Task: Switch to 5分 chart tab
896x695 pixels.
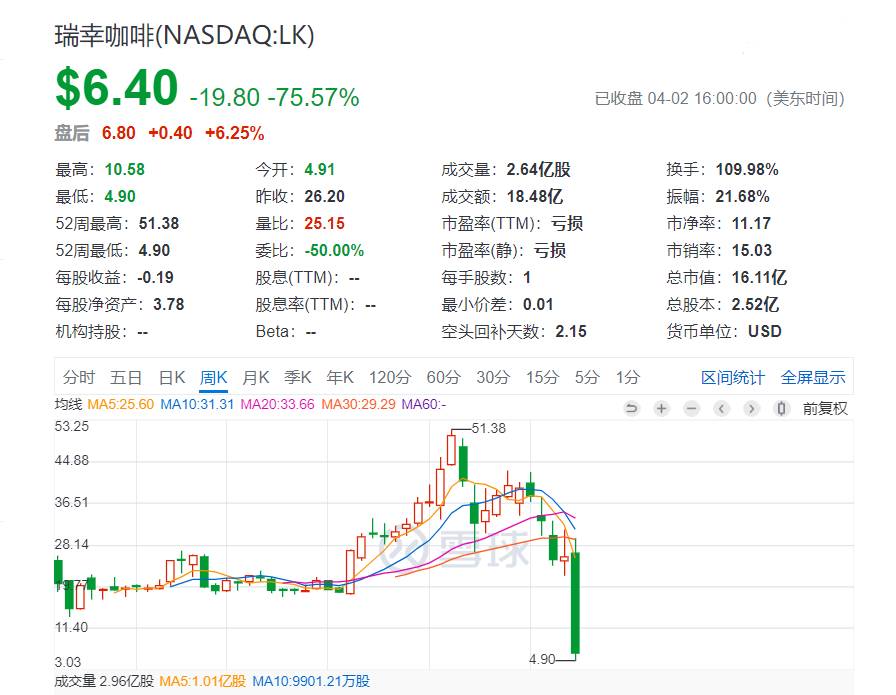Action: click(587, 377)
